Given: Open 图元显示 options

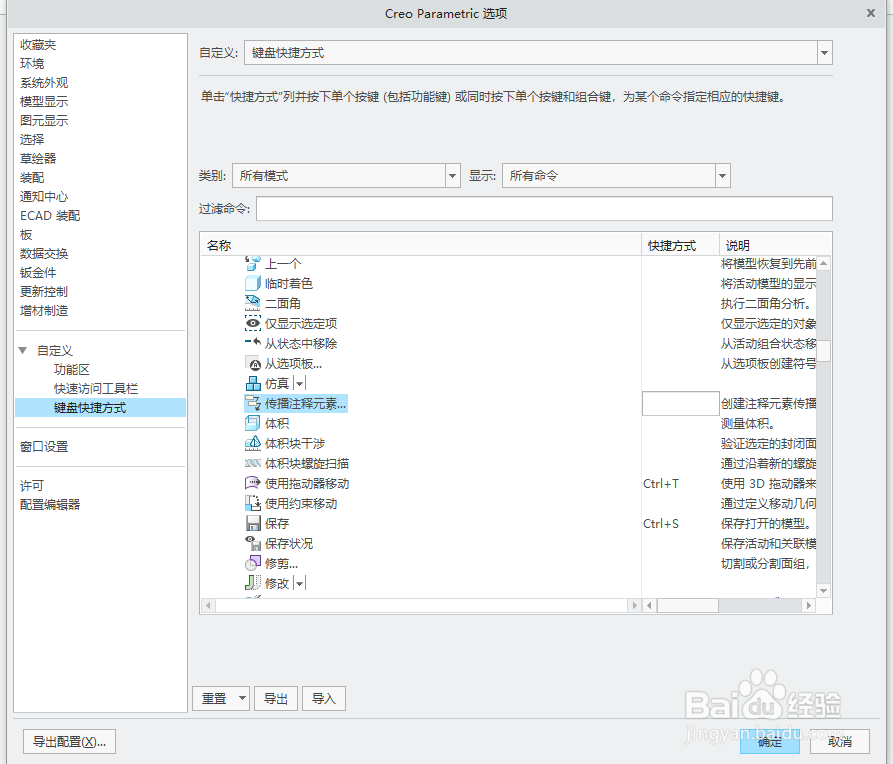Looking at the screenshot, I should point(44,120).
